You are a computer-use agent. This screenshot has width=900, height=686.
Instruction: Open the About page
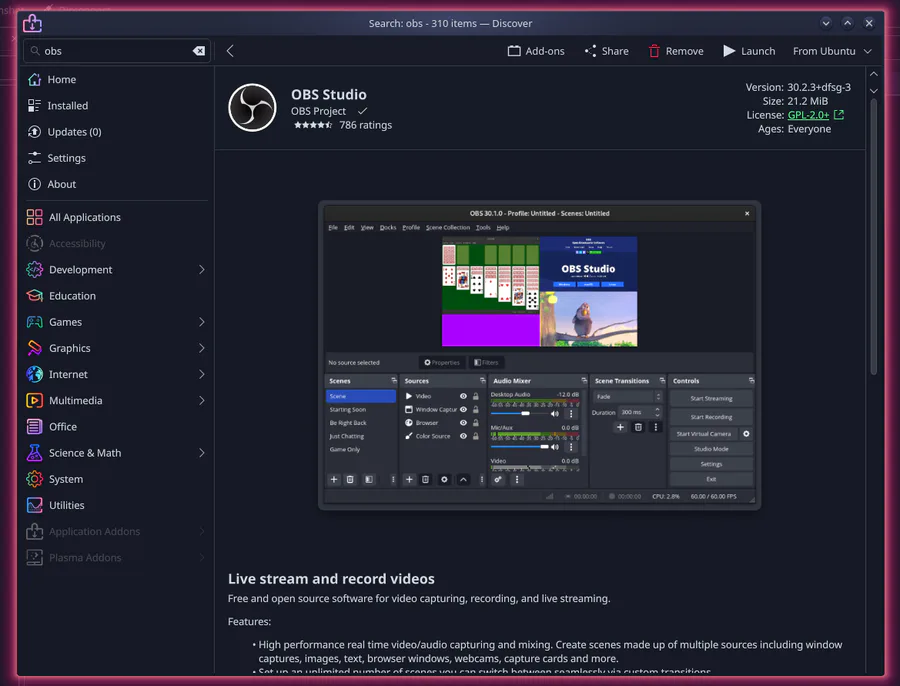tap(115, 184)
